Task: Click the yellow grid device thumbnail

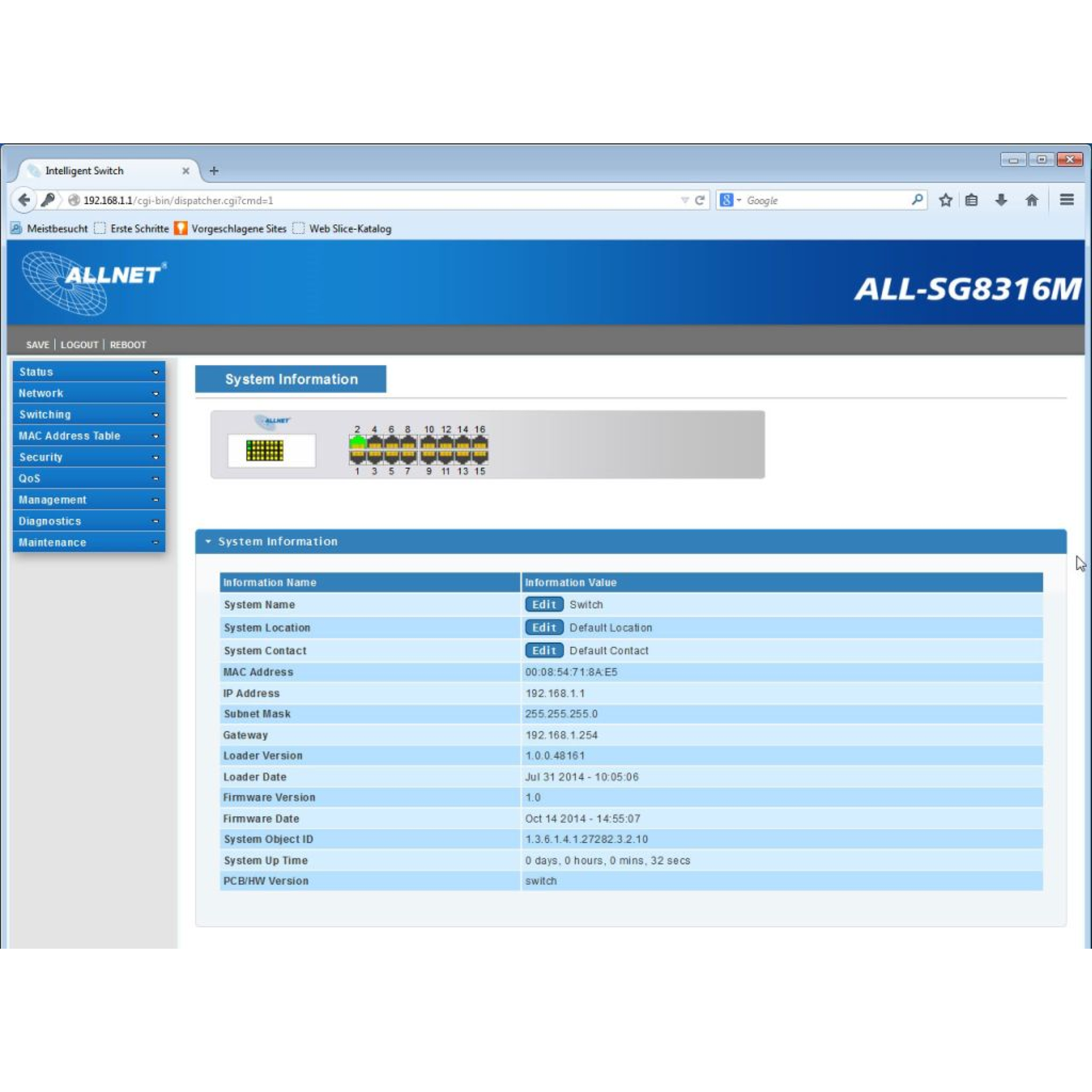Action: coord(265,450)
